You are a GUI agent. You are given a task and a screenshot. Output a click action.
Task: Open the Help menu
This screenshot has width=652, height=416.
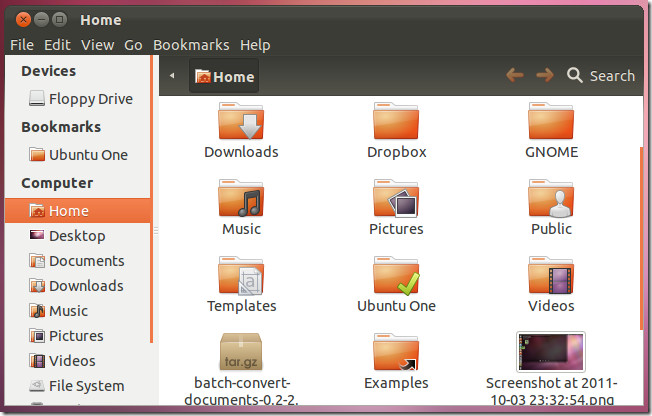(255, 45)
